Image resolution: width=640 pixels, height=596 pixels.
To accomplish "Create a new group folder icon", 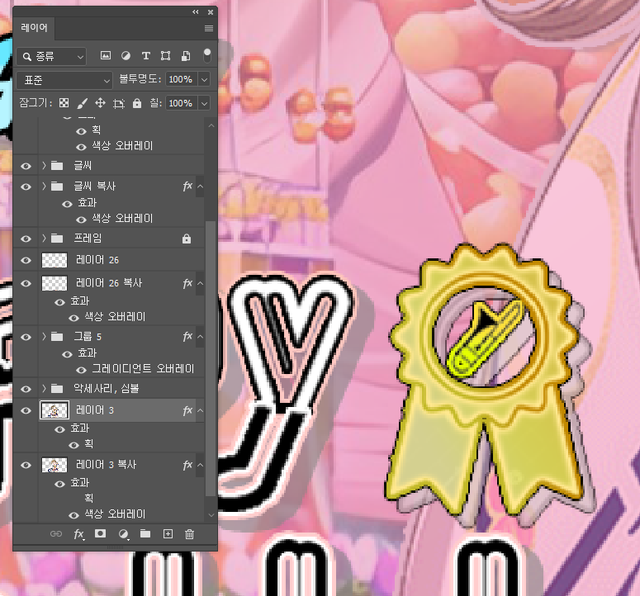I will 145,534.
